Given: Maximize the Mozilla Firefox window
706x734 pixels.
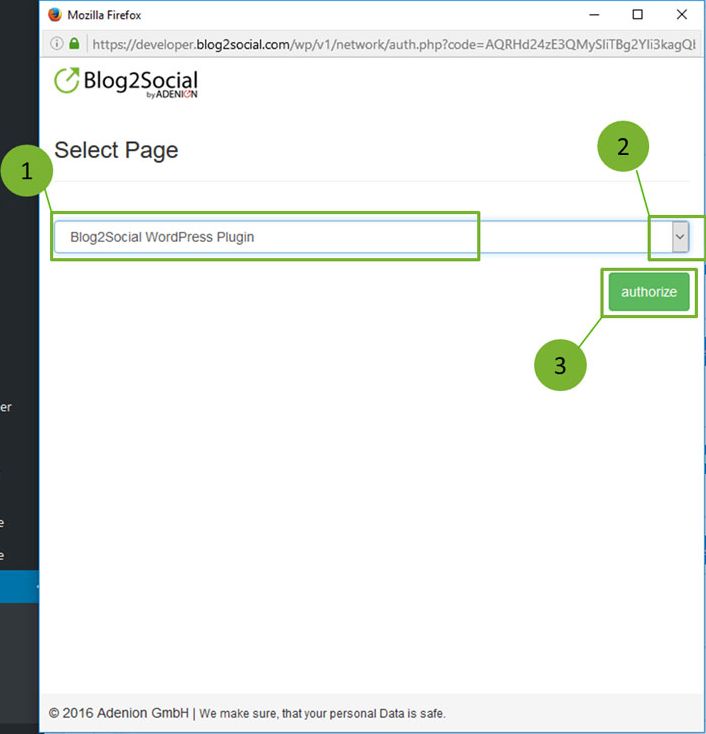Looking at the screenshot, I should click(x=637, y=15).
